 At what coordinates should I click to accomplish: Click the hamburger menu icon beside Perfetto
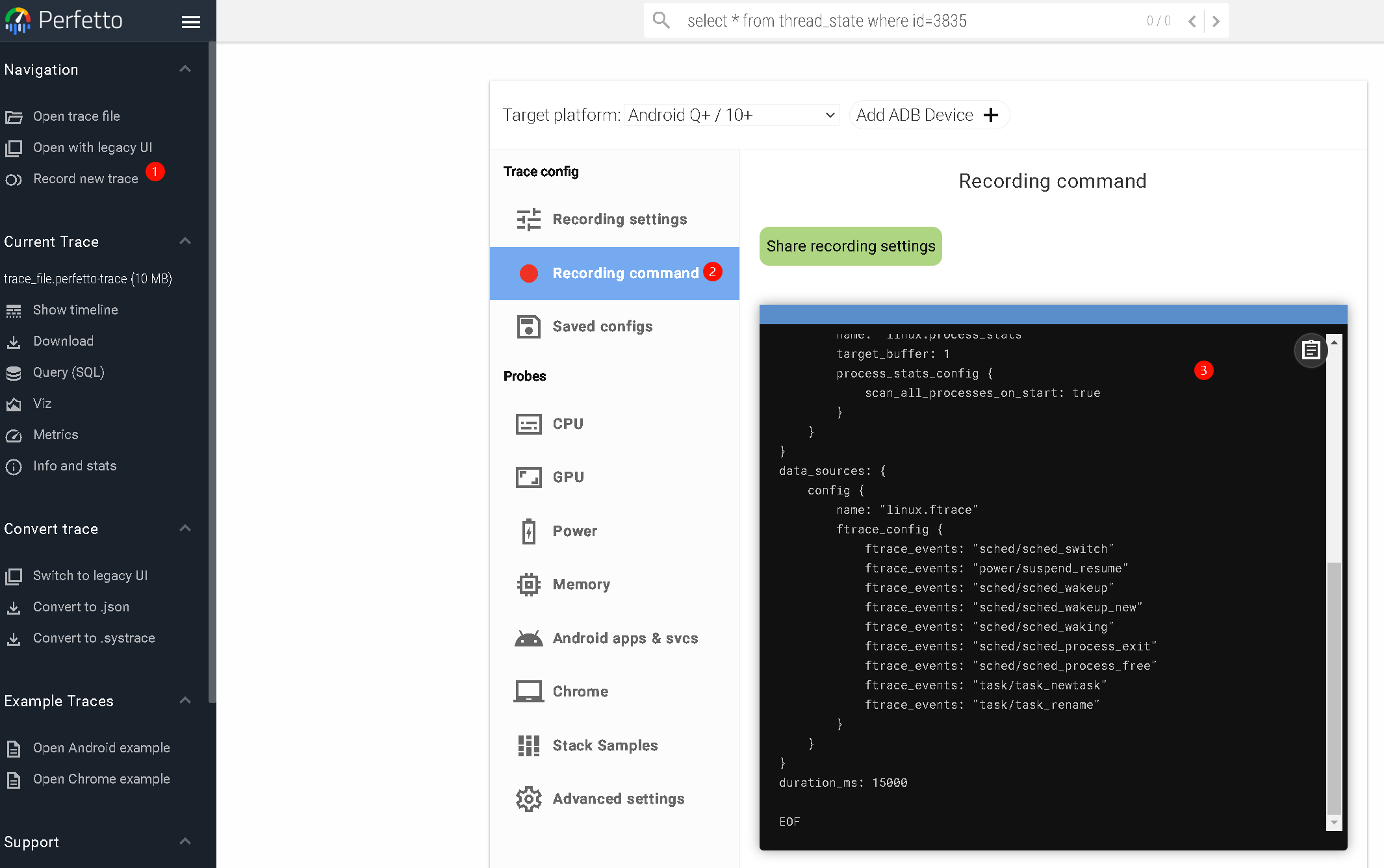(x=190, y=22)
